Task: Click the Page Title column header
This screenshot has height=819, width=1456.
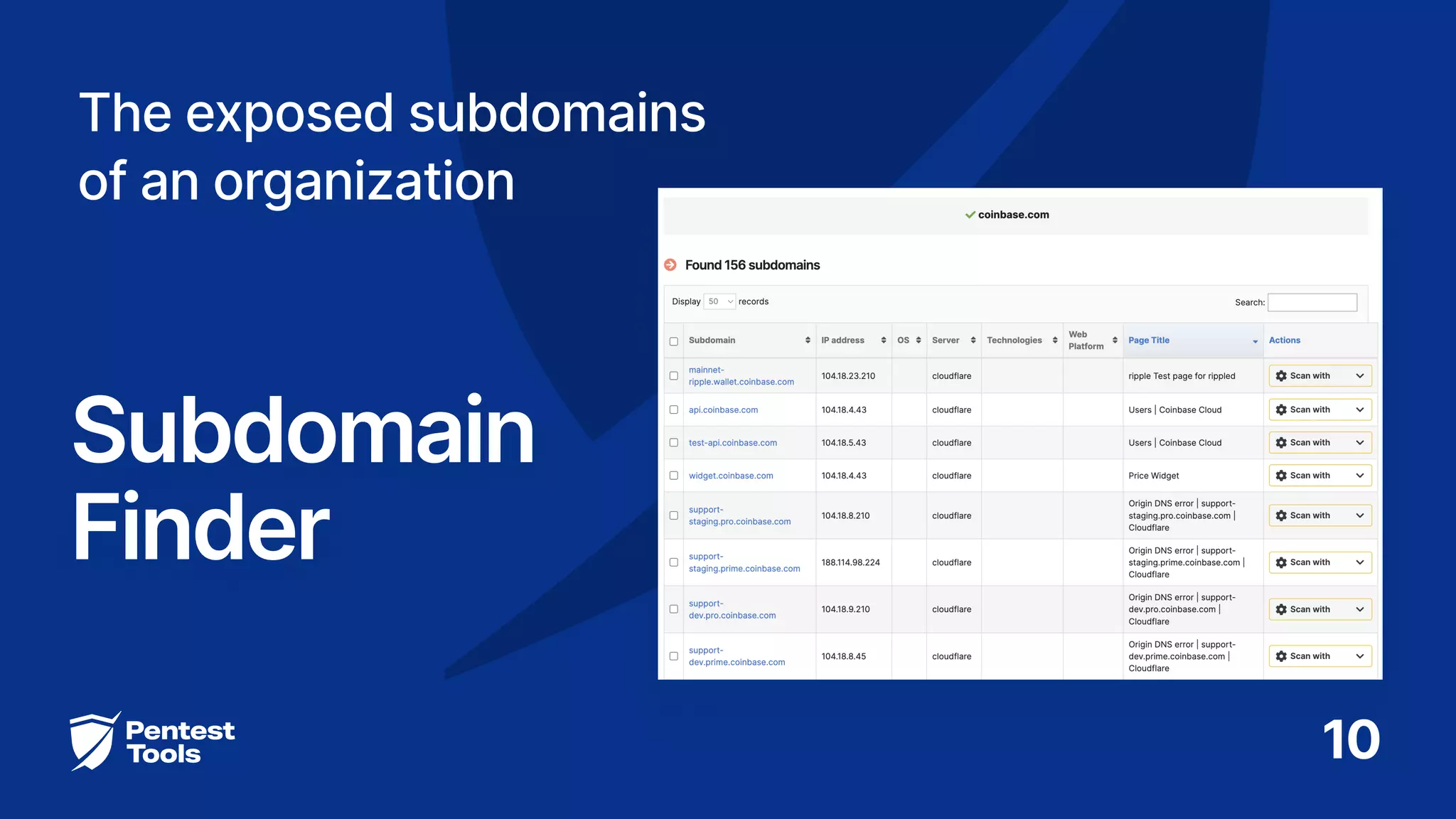Action: (x=1149, y=341)
